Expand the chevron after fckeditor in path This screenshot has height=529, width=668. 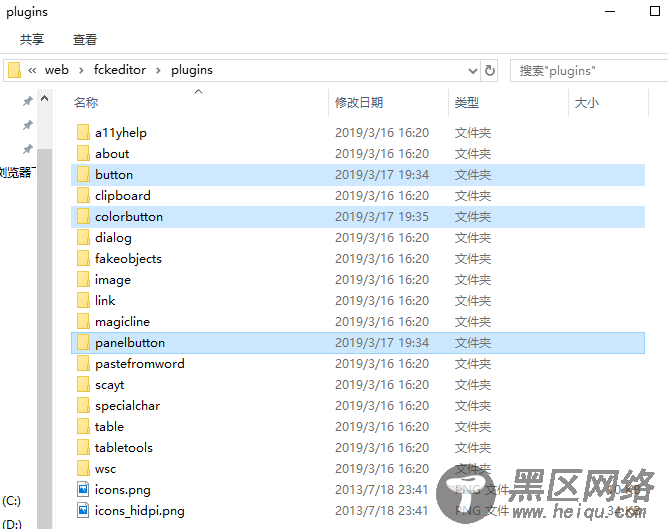point(158,70)
